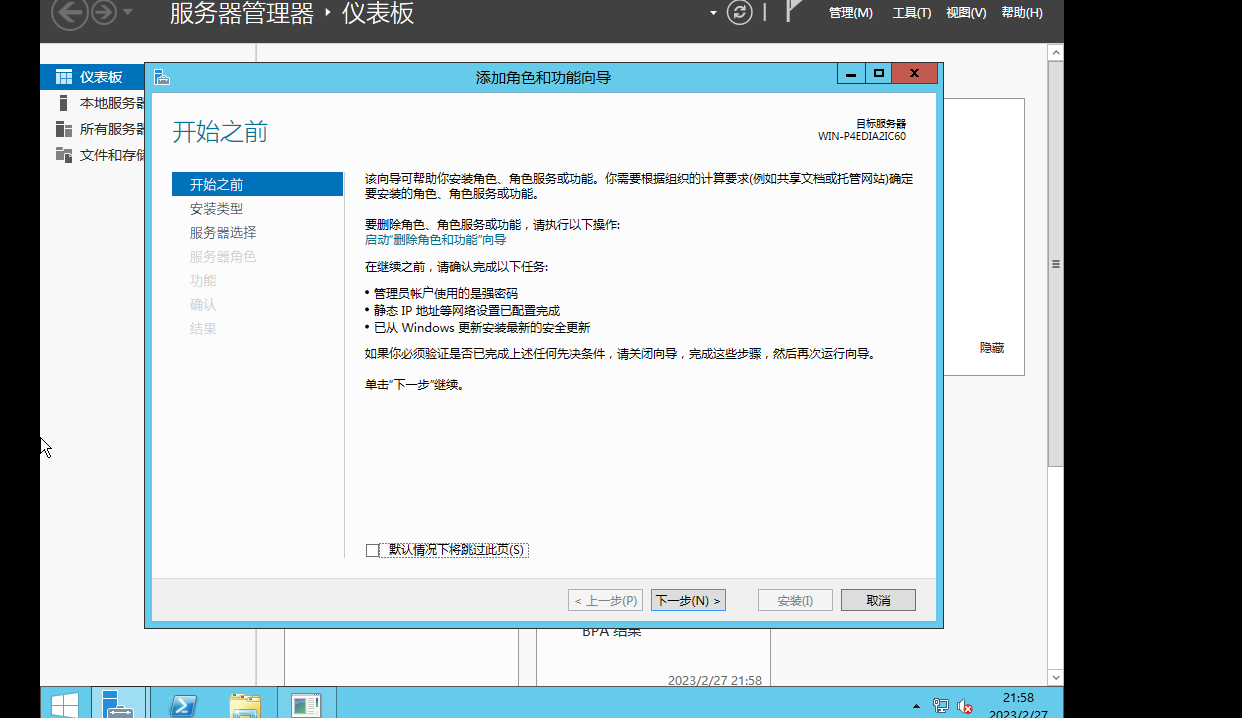The width and height of the screenshot is (1242, 718).
Task: Click the scrollbar up arrow in Server Manager
Action: (x=1055, y=52)
